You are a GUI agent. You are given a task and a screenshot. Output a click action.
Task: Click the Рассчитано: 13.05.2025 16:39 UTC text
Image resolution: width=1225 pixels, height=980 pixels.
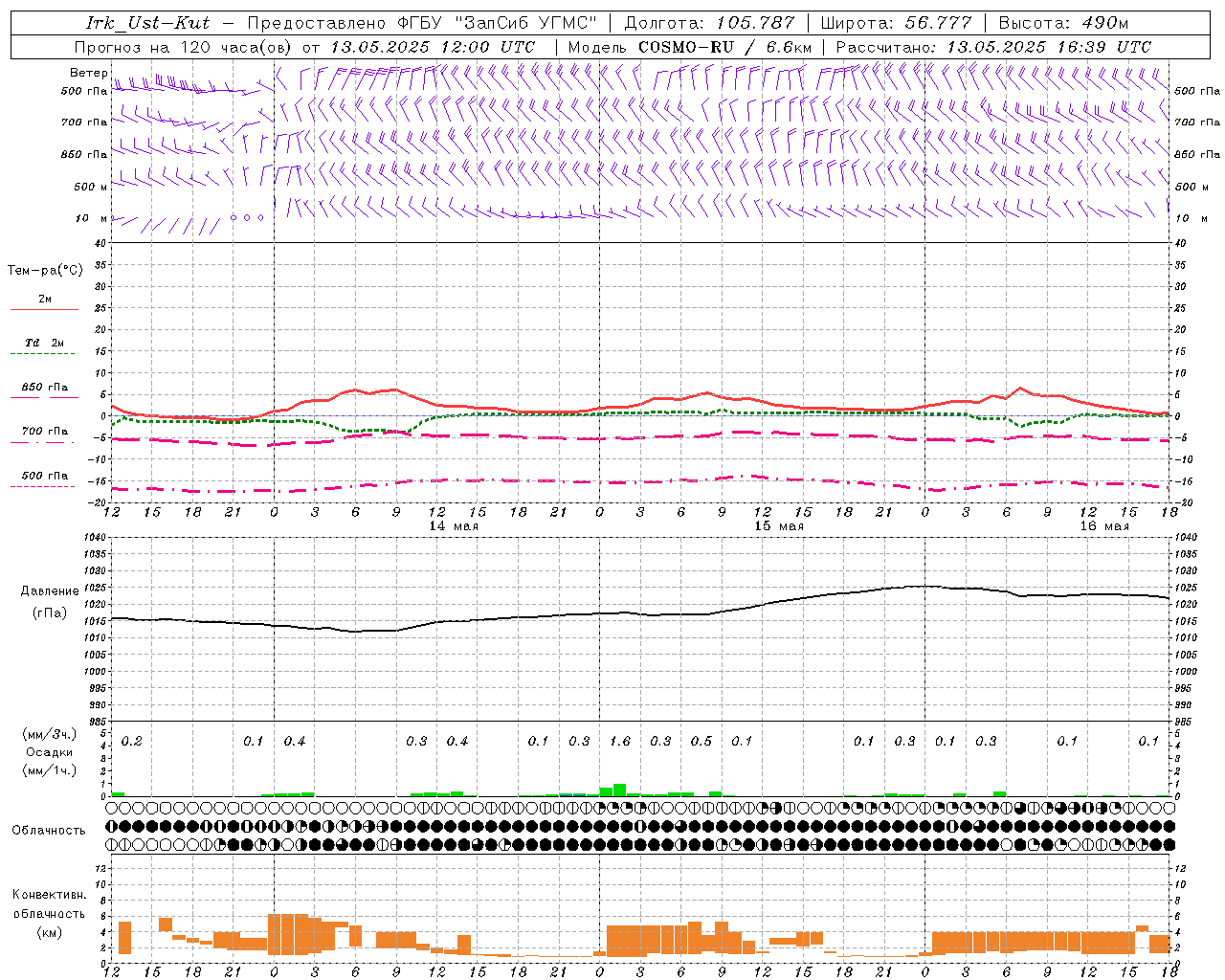[994, 47]
